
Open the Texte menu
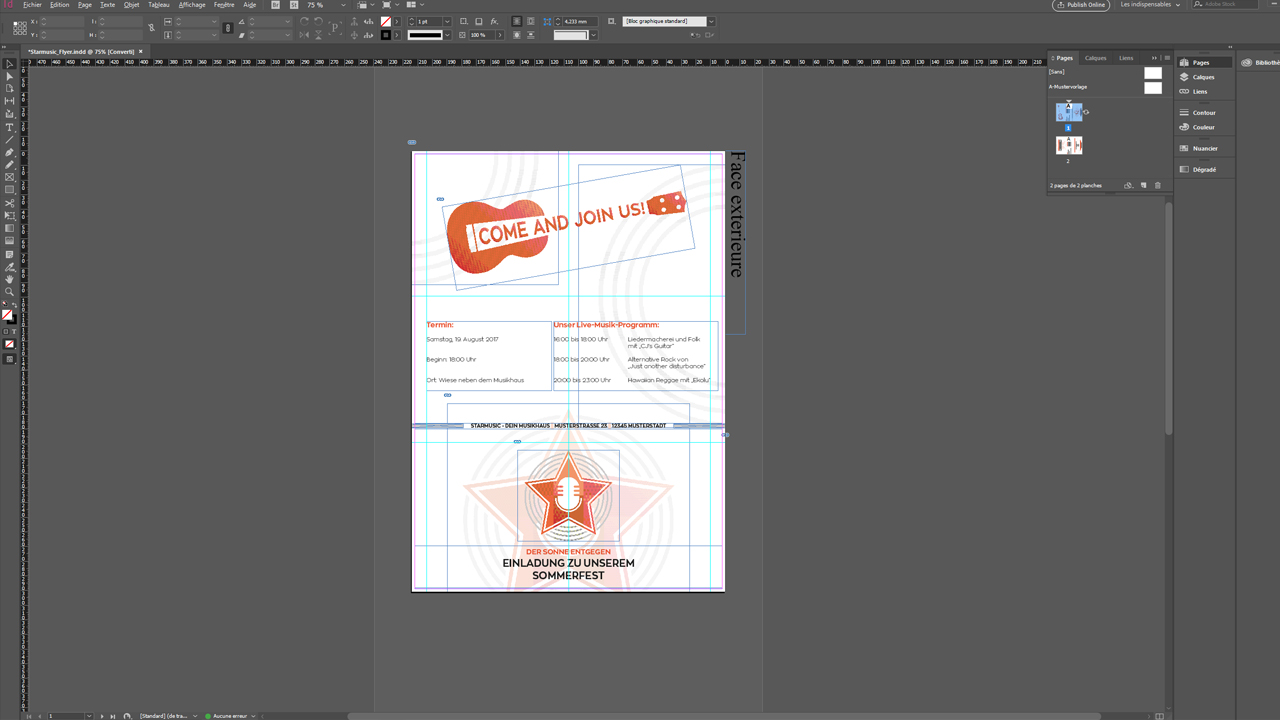107,5
